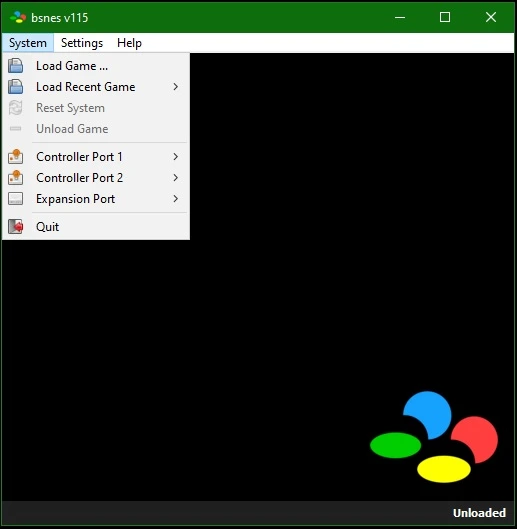Click the red Quit exit icon
This screenshot has height=529, width=517.
16,226
